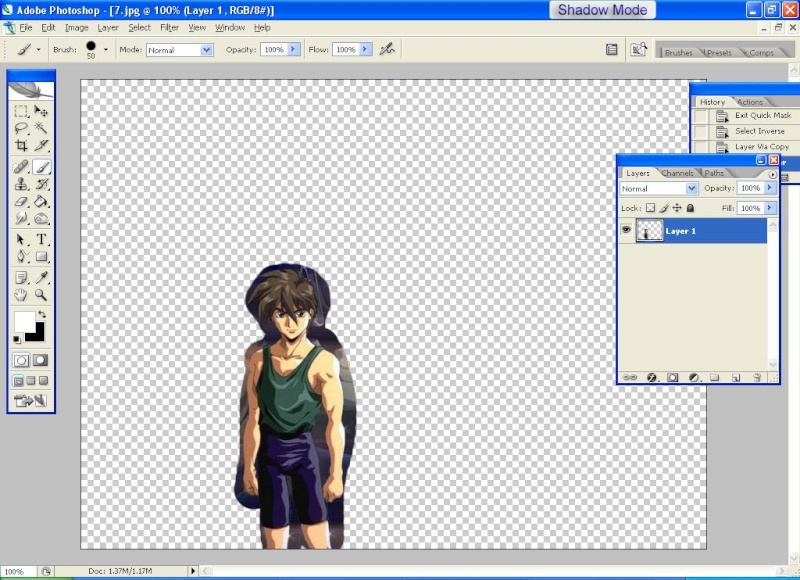Open Layers panel flyout menu
The height and width of the screenshot is (580, 800).
tap(772, 174)
